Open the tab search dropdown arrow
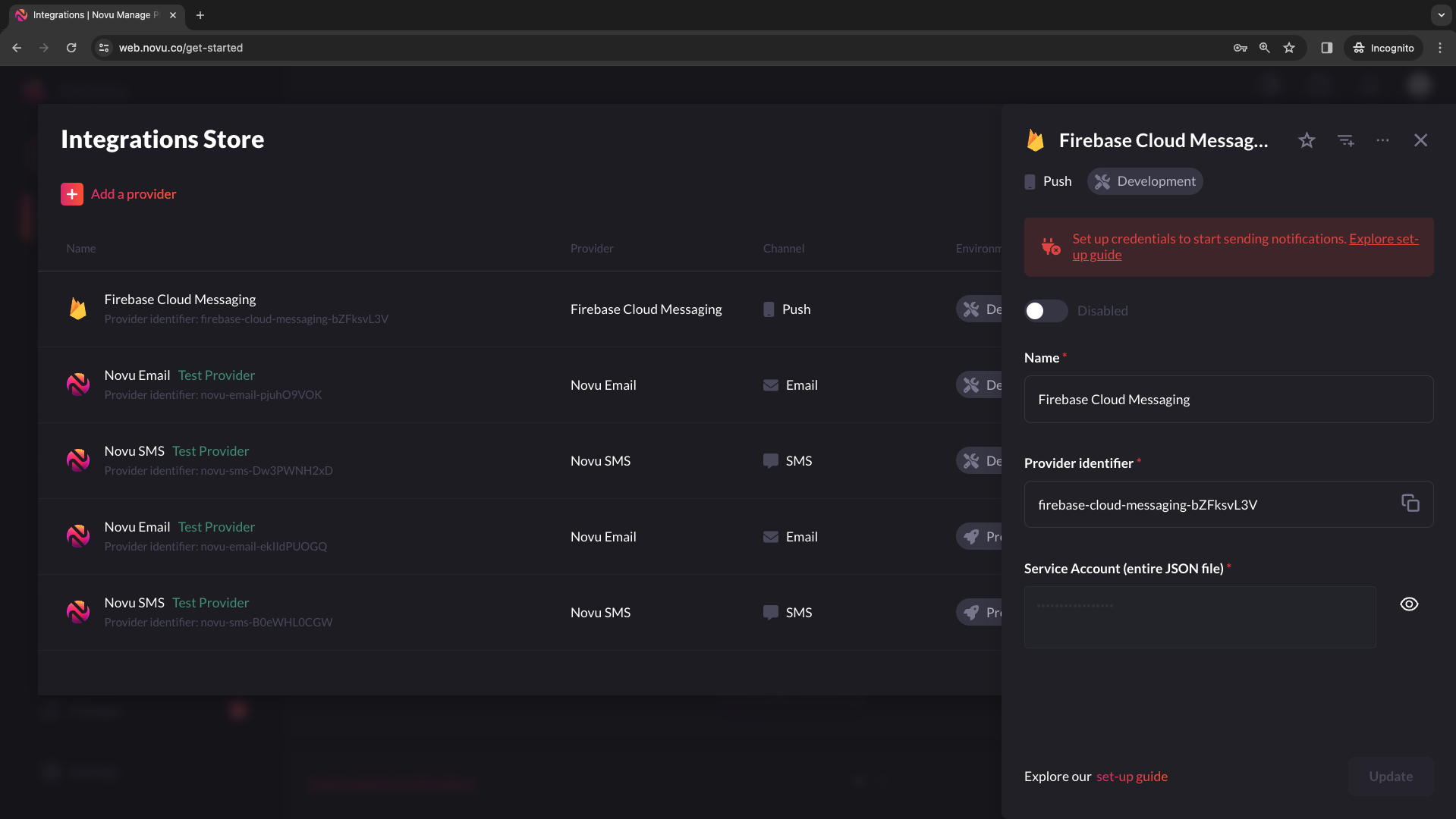 click(x=1441, y=15)
